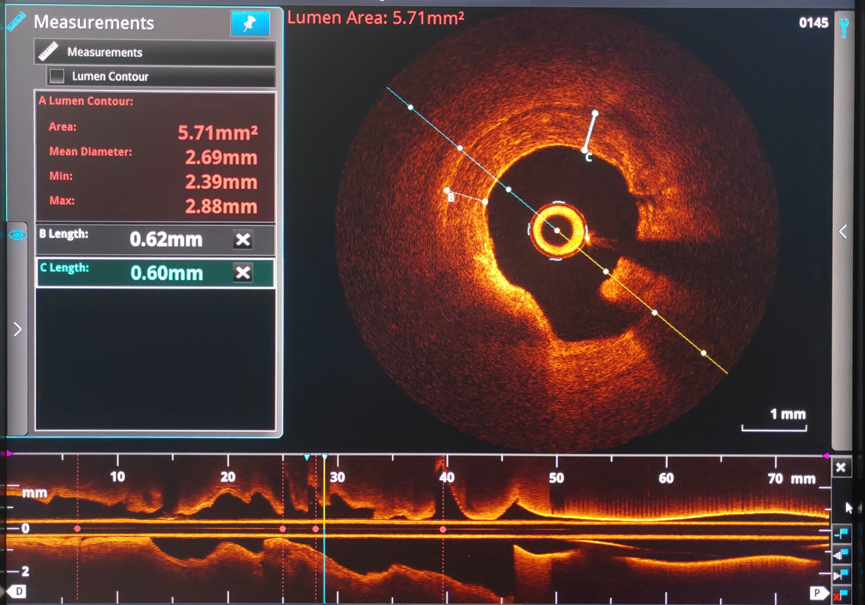Open the Measurements tool section bar
Image resolution: width=865 pixels, height=605 pixels.
tap(154, 52)
